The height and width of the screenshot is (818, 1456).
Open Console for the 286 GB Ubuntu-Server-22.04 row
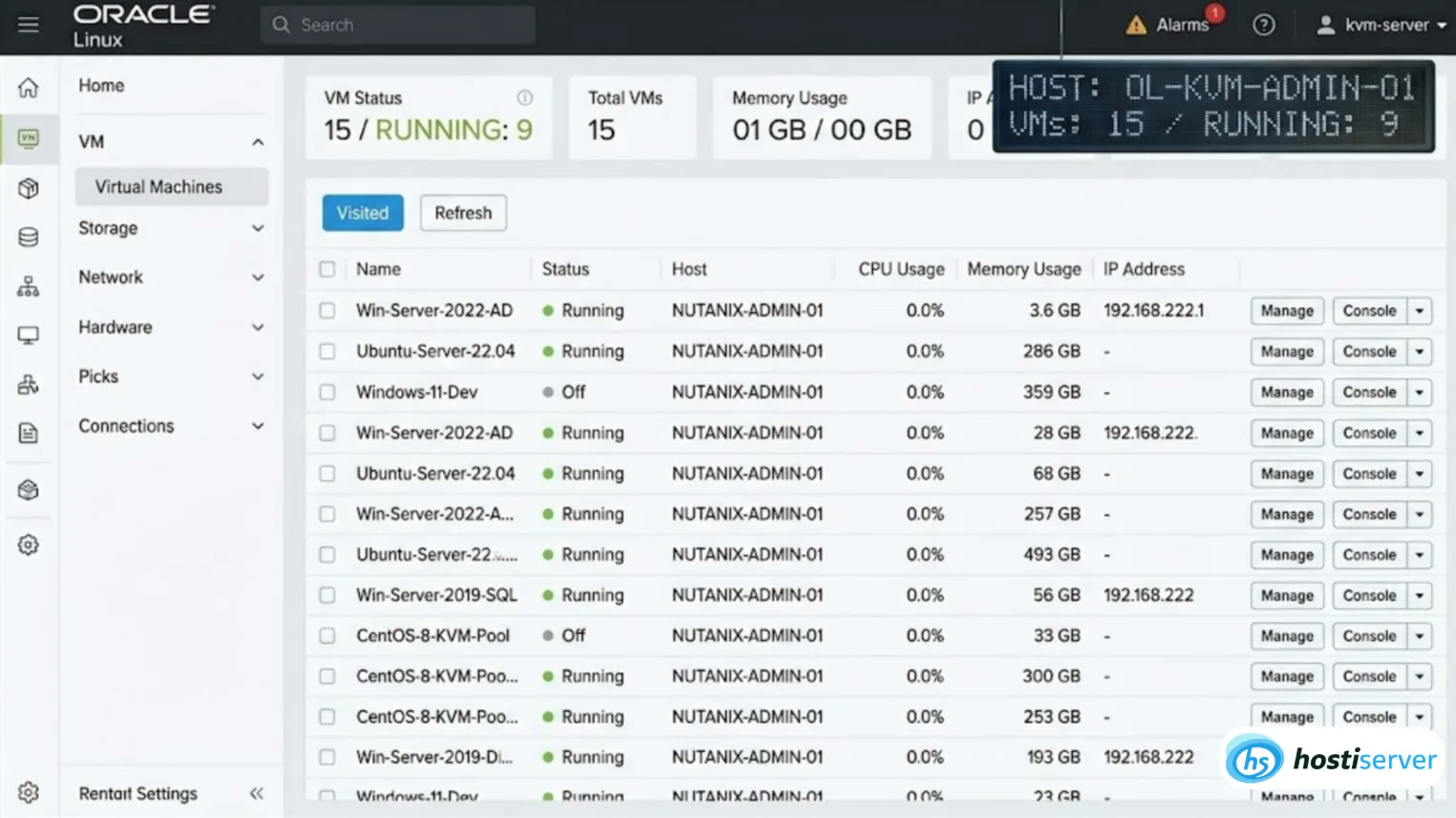[x=1369, y=352]
